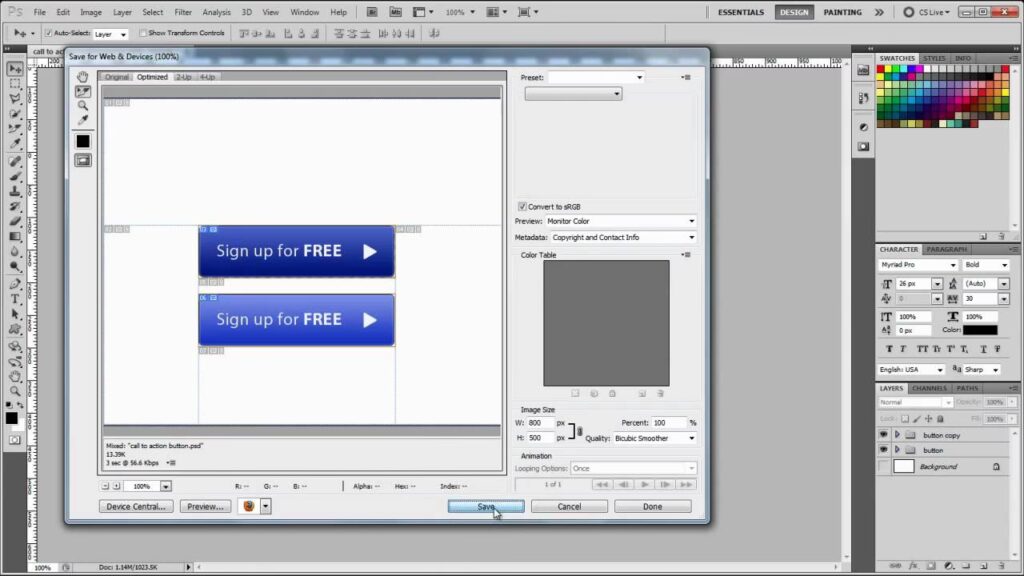This screenshot has width=1024, height=576.
Task: Switch to the 2-Up tab
Action: (184, 77)
